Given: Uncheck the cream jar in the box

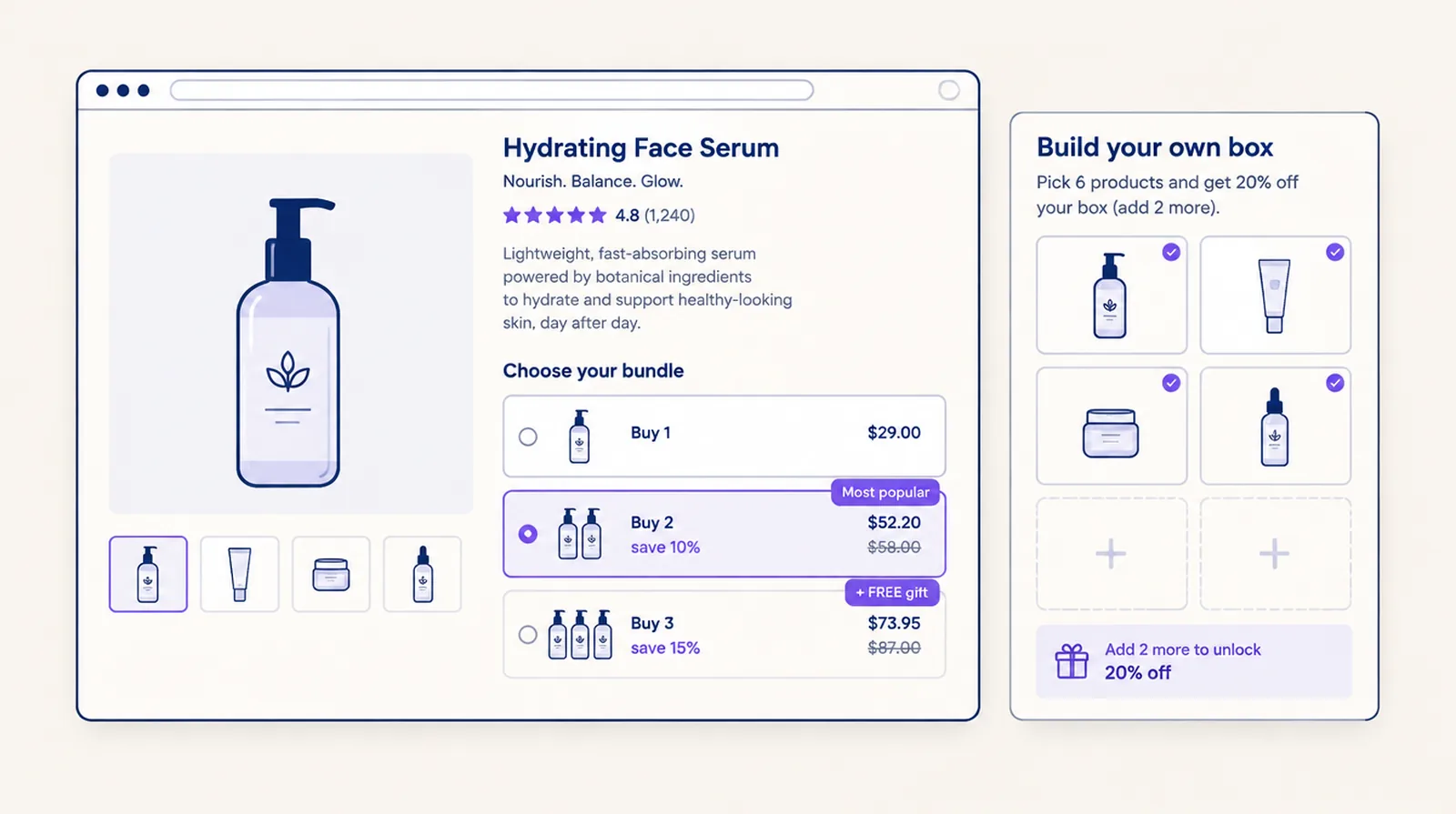Looking at the screenshot, I should [1171, 383].
